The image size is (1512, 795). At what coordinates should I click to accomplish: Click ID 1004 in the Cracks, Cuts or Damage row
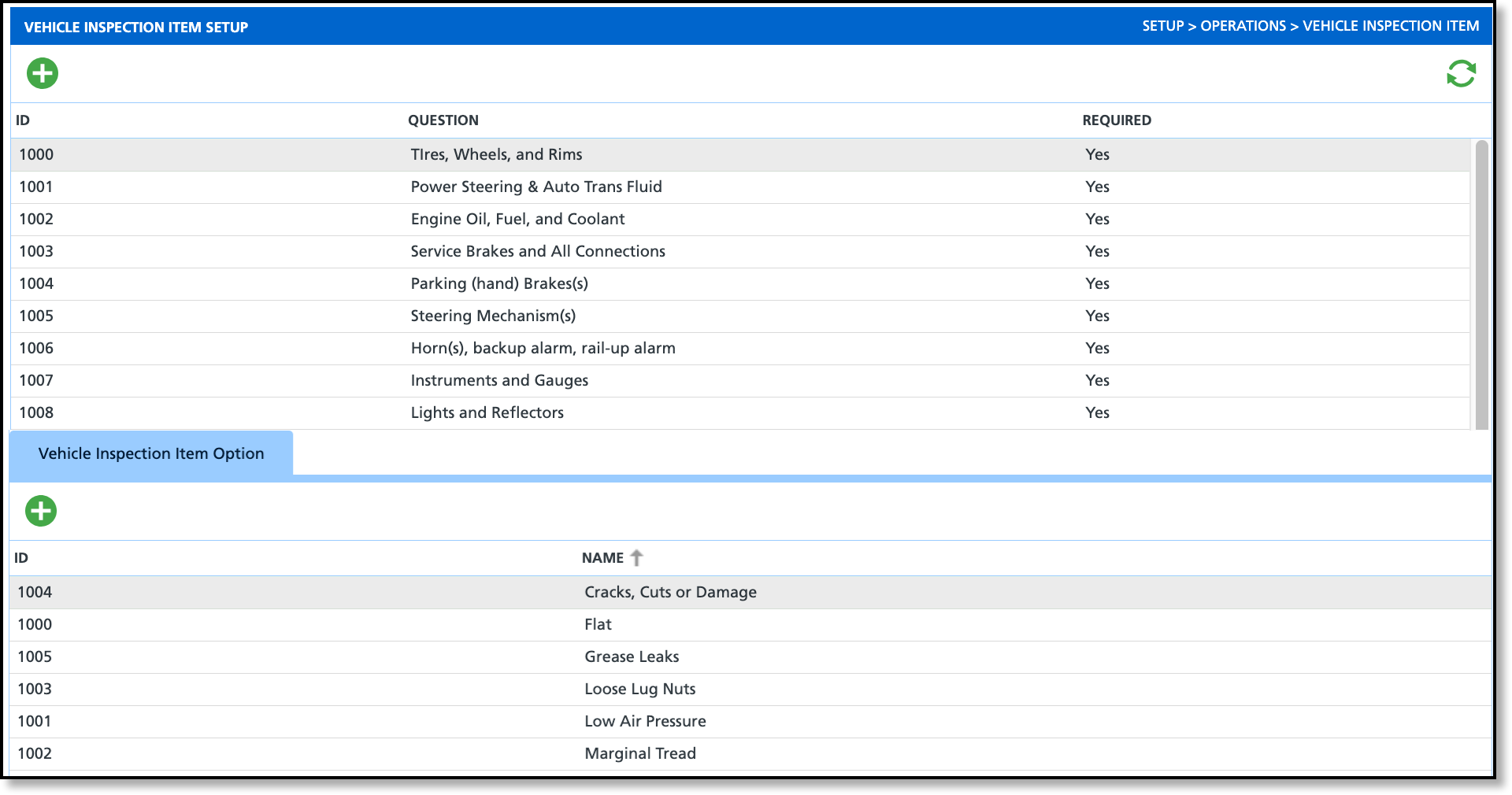[35, 593]
